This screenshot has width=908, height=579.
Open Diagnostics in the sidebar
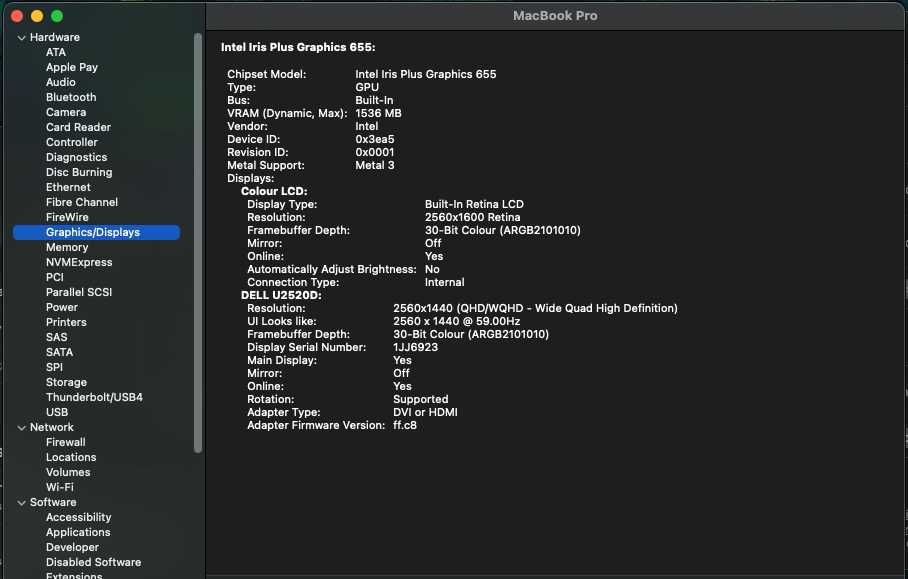[x=76, y=157]
